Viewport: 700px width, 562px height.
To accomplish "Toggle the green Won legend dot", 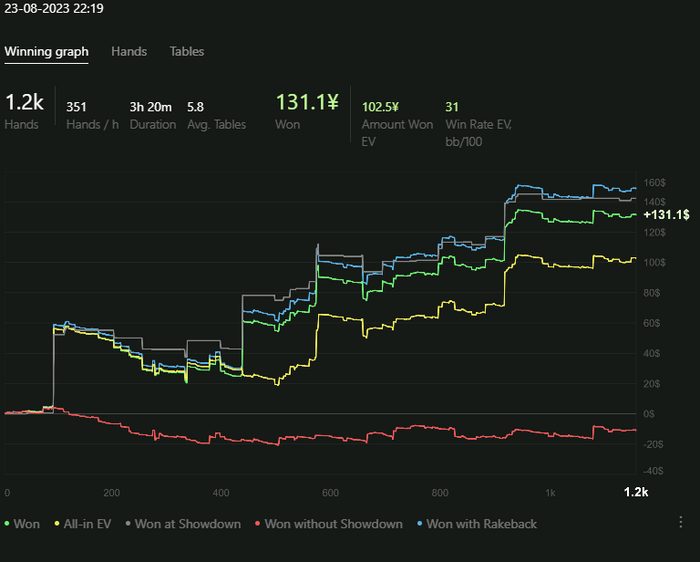I will click(x=7, y=523).
